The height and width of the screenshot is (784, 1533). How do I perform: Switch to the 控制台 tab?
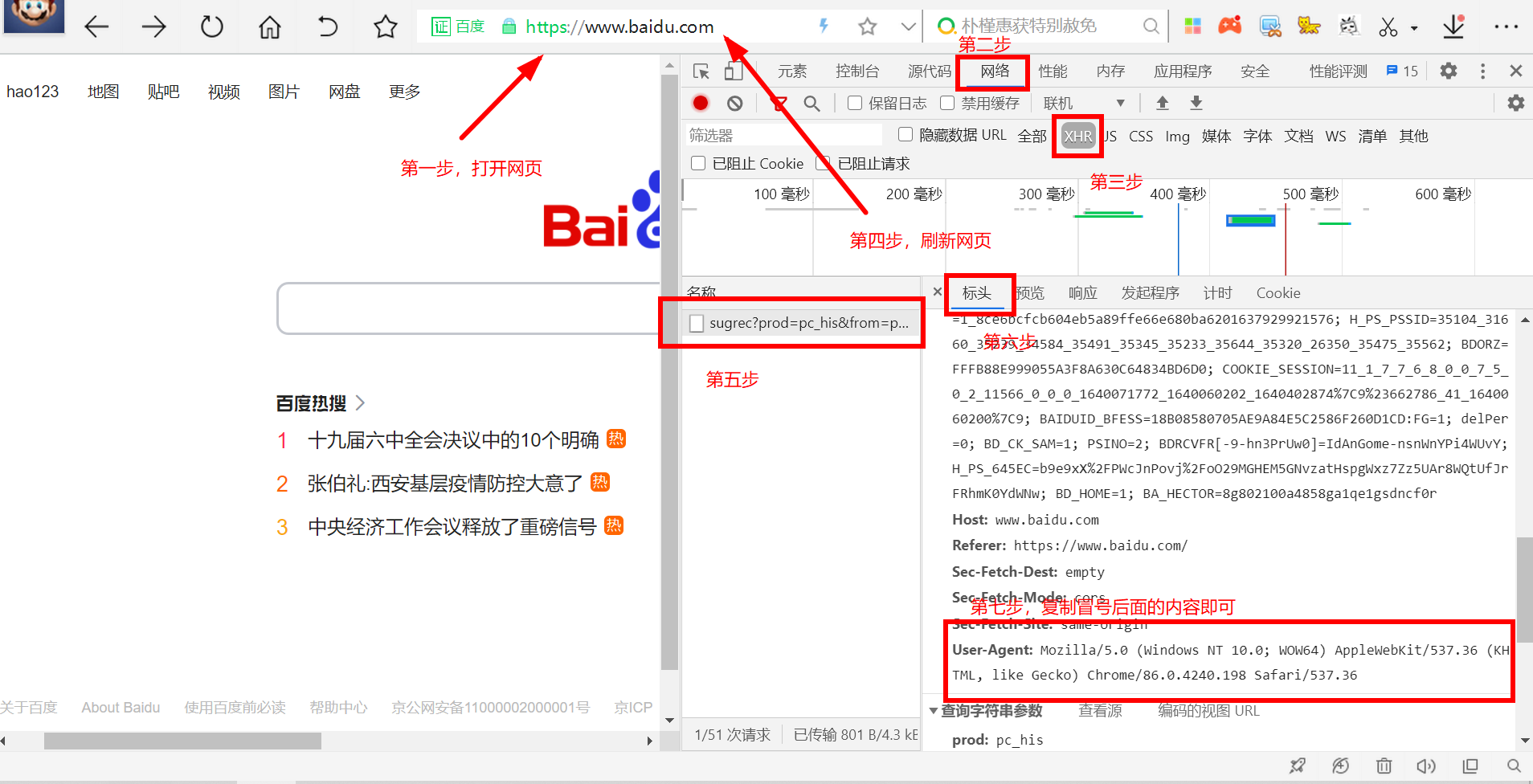(857, 71)
